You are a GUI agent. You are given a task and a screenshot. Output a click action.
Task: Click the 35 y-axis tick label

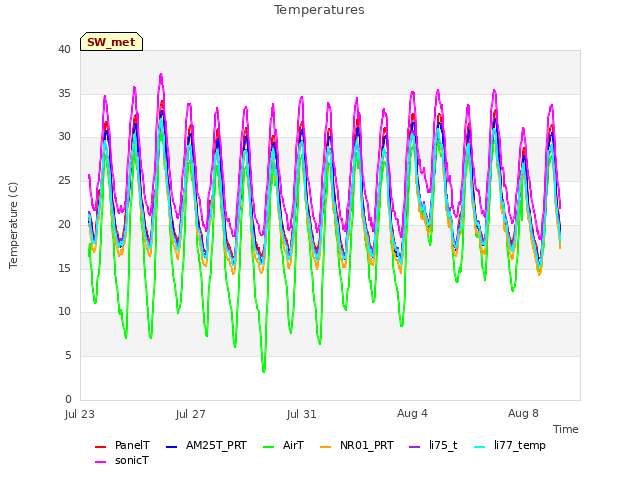click(64, 93)
